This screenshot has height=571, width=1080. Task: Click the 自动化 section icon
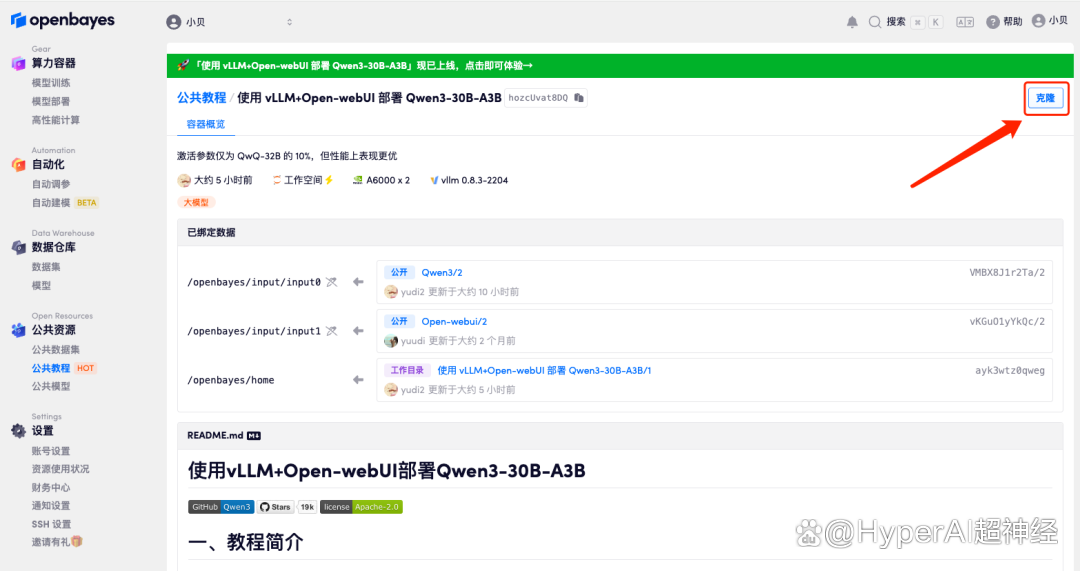click(19, 165)
